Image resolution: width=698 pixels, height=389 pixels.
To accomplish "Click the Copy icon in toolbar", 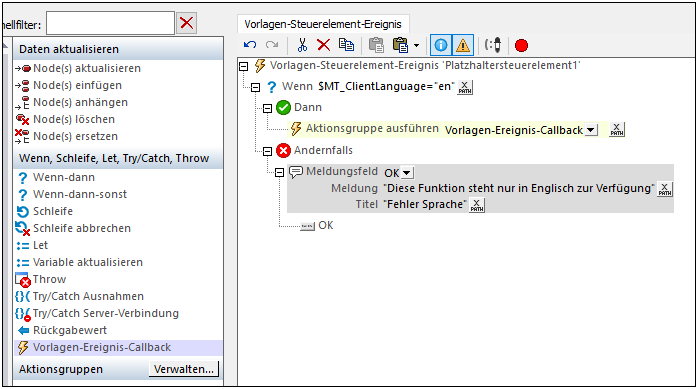I will 346,45.
